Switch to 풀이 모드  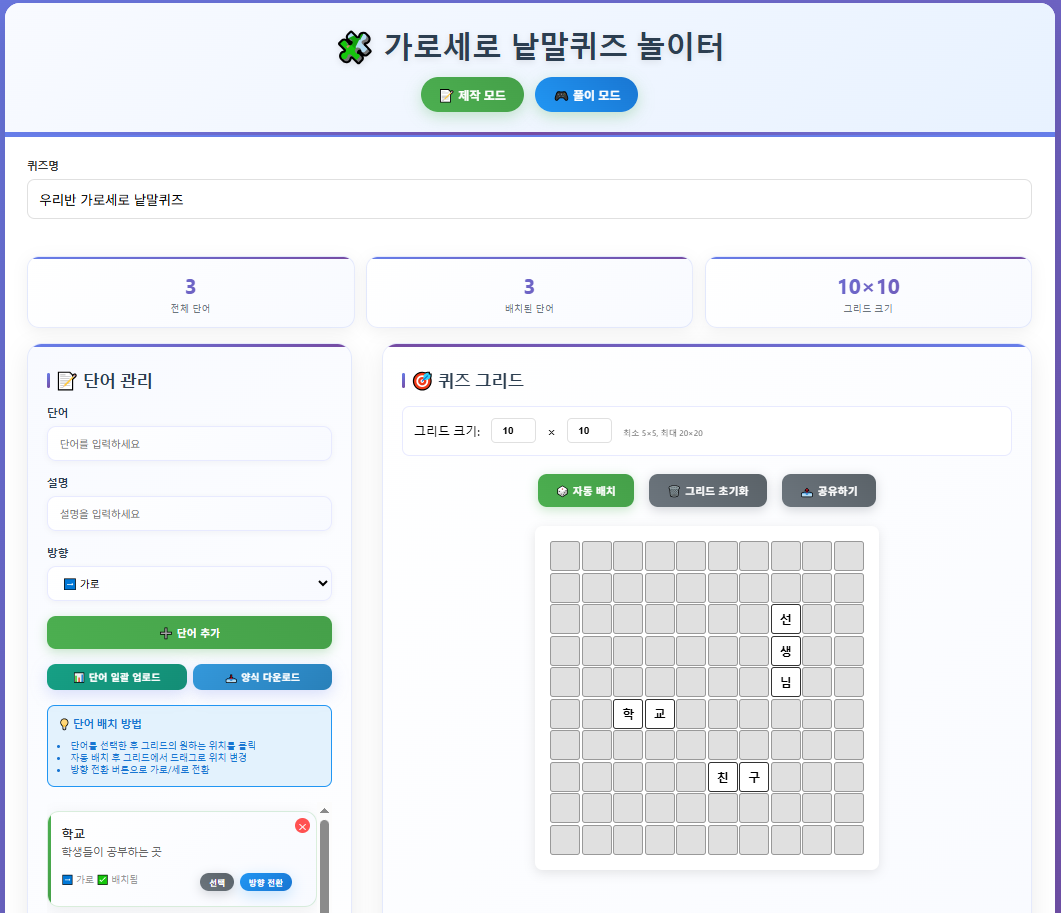[586, 96]
